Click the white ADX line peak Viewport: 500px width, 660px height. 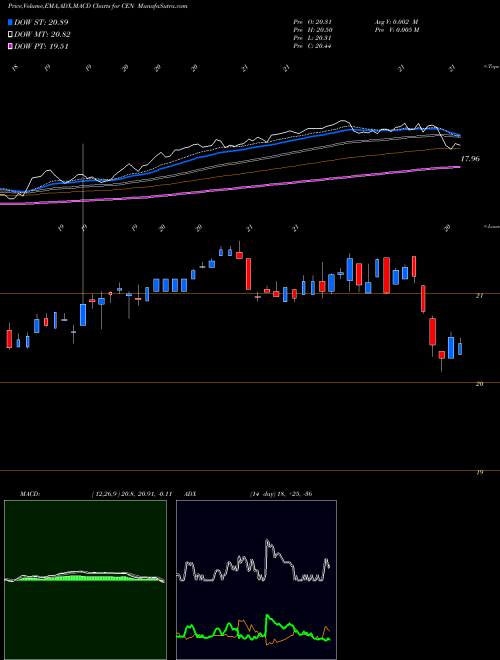pyautogui.click(x=267, y=541)
